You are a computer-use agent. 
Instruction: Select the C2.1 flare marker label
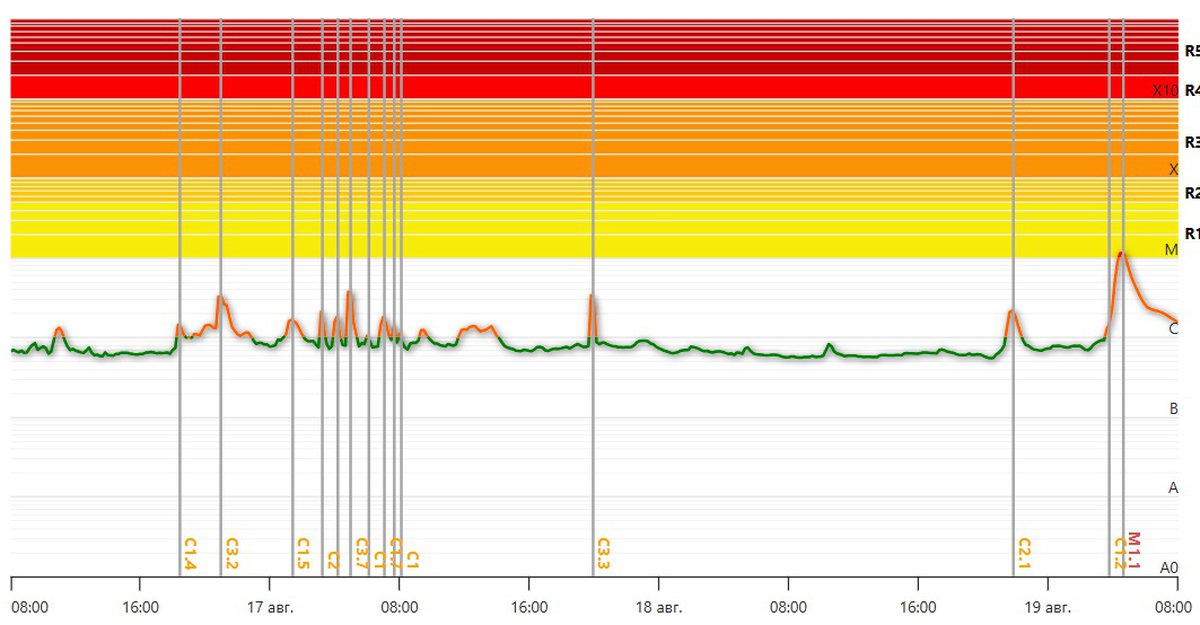(x=1023, y=553)
